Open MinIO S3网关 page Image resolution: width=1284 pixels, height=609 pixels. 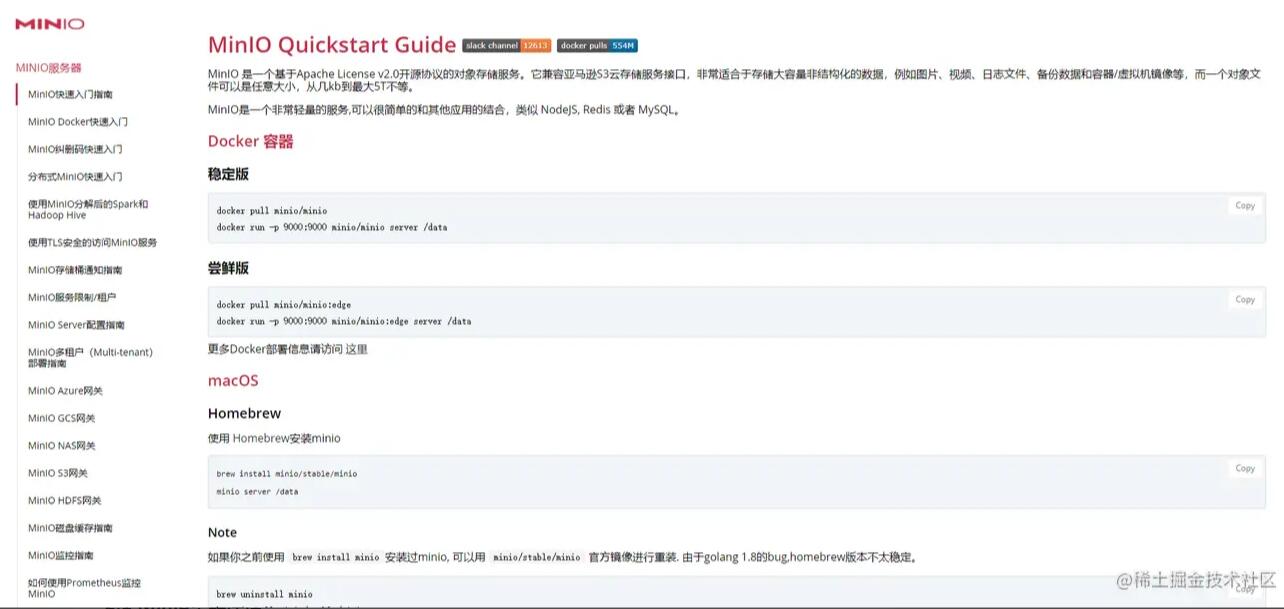tap(58, 473)
